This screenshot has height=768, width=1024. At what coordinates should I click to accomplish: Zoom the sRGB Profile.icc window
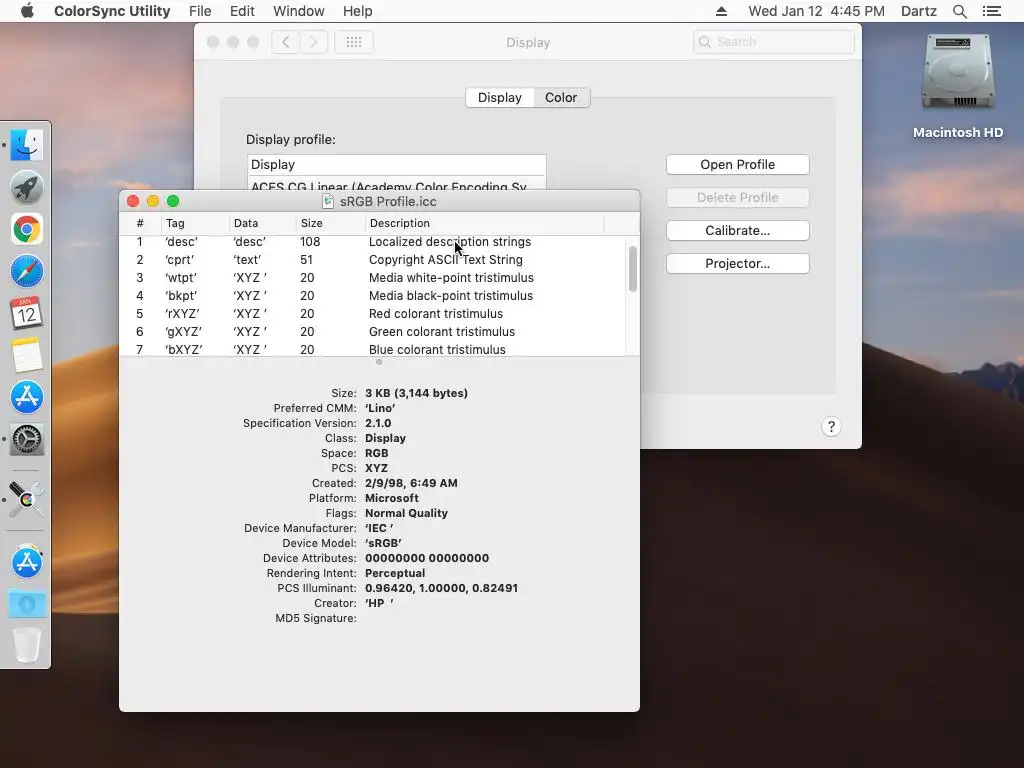[173, 201]
